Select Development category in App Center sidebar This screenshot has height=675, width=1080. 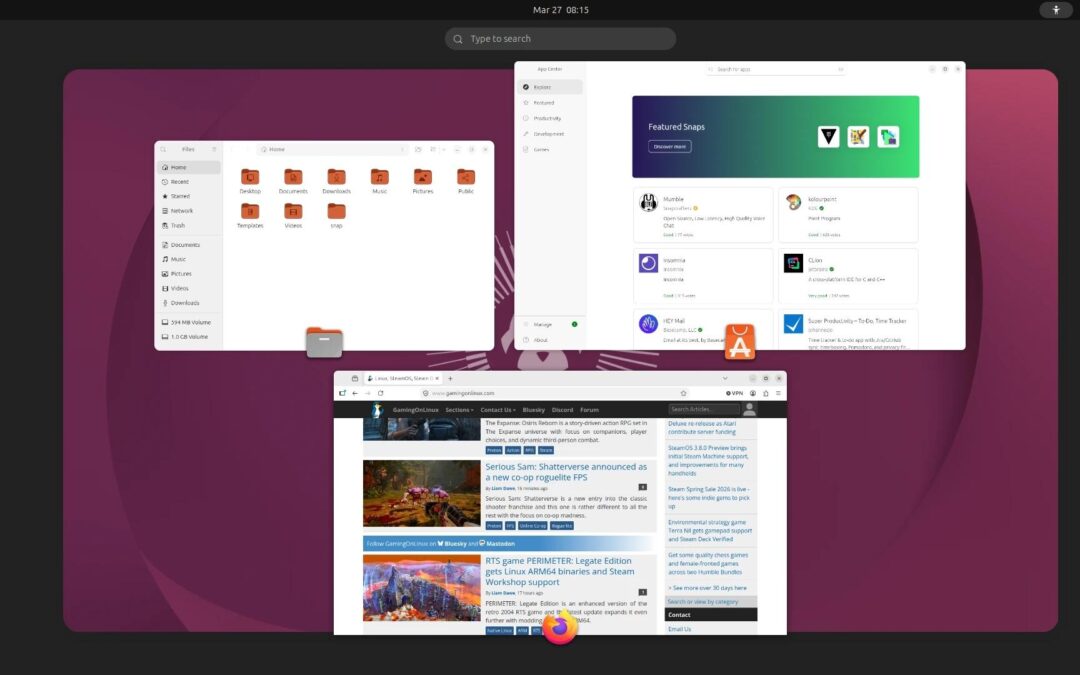tap(550, 134)
